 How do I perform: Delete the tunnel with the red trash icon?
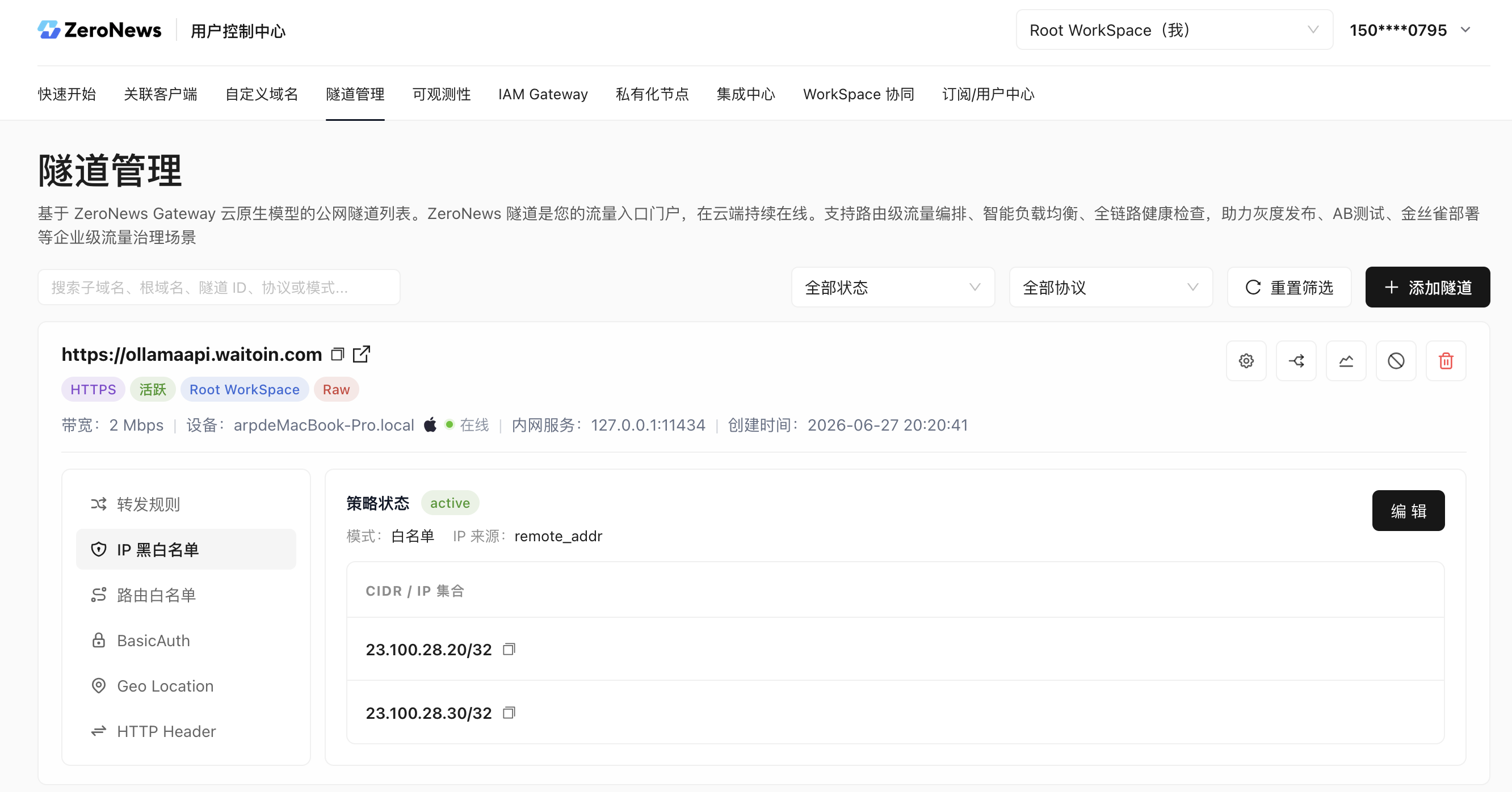1446,361
